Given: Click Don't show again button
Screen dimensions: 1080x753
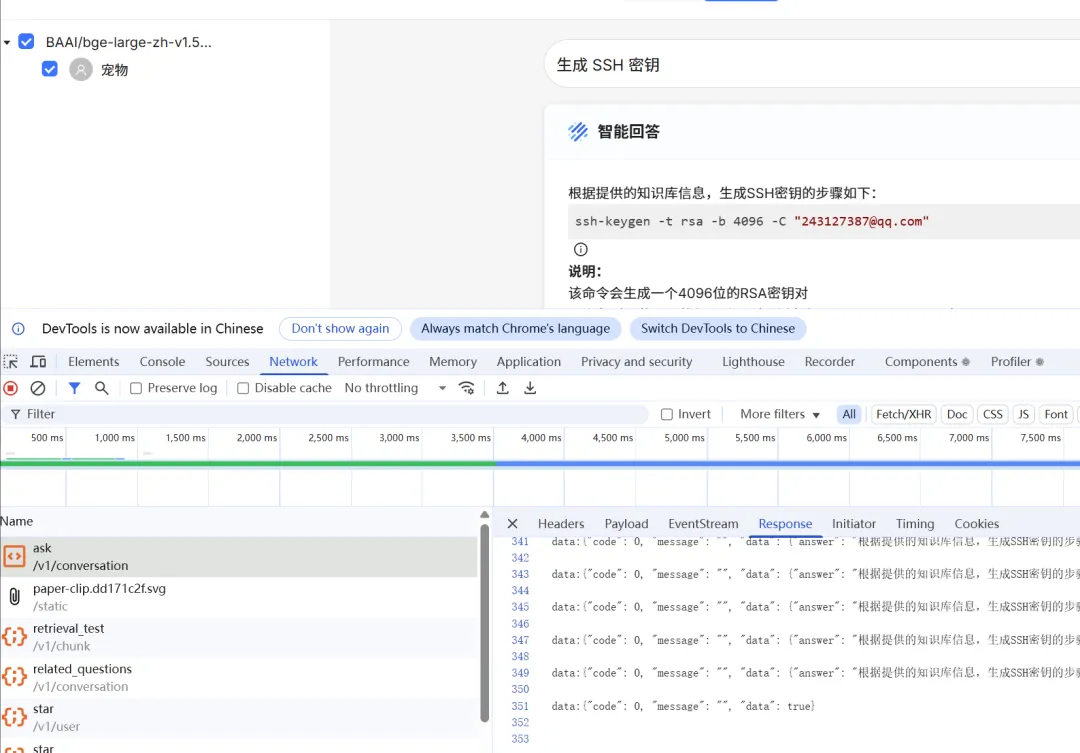Looking at the screenshot, I should pos(340,329).
